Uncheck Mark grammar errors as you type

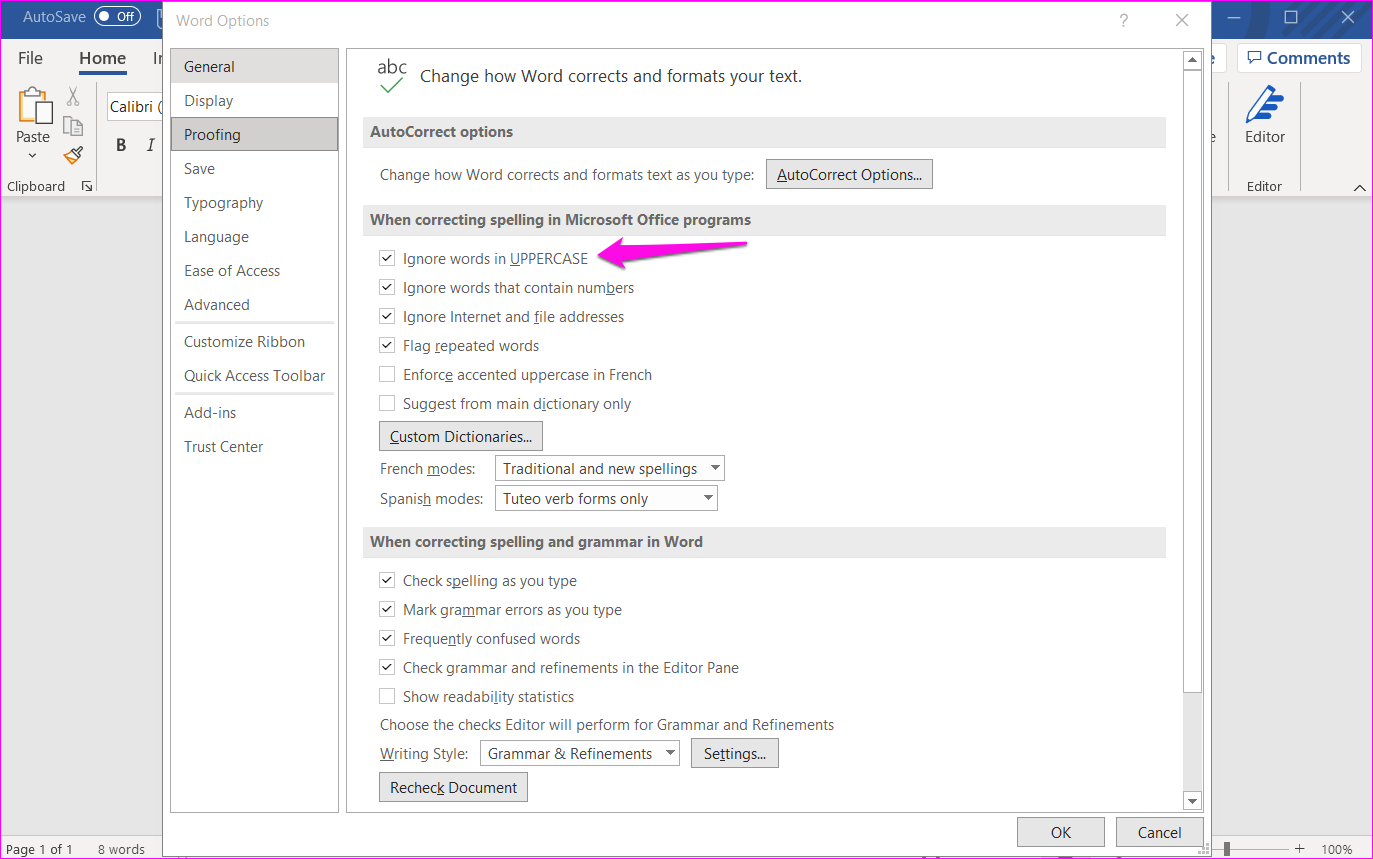click(387, 609)
